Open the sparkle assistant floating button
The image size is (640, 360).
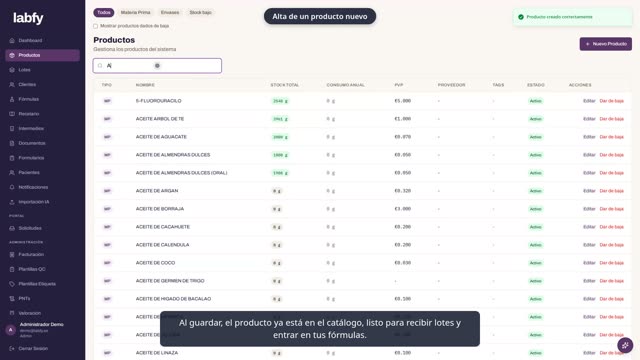625,345
